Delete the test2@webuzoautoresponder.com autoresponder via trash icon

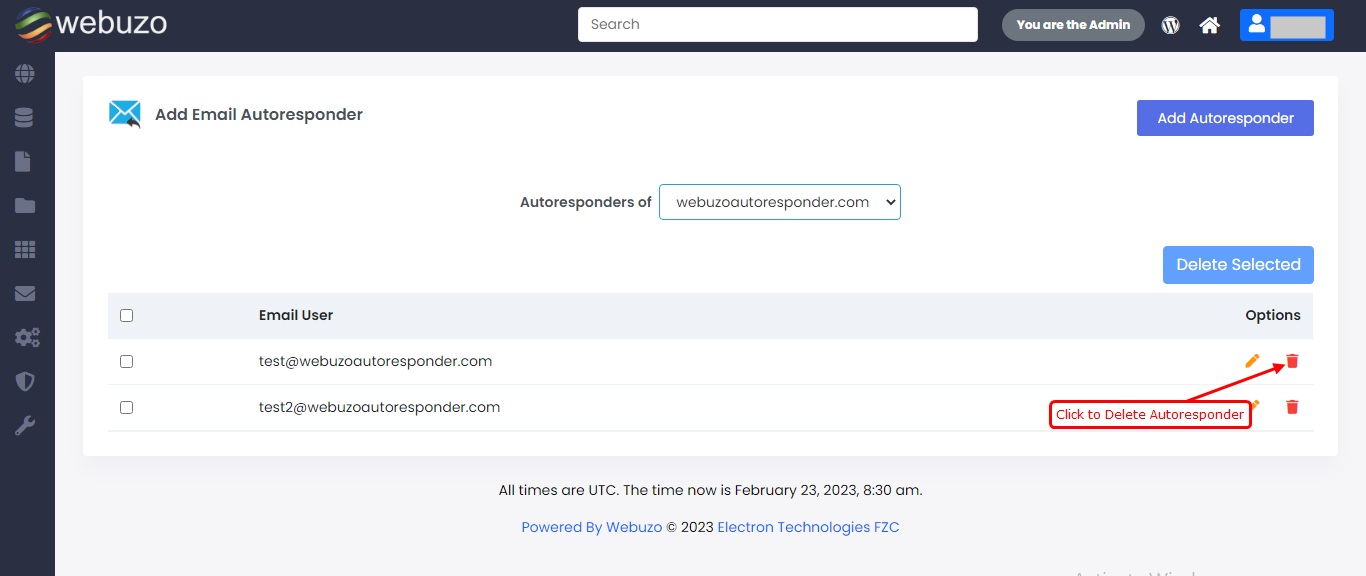[x=1292, y=407]
